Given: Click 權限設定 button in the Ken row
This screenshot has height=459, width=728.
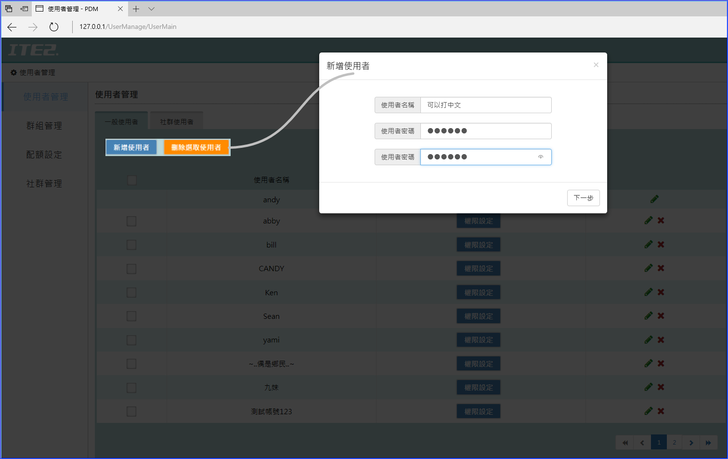Looking at the screenshot, I should (478, 292).
